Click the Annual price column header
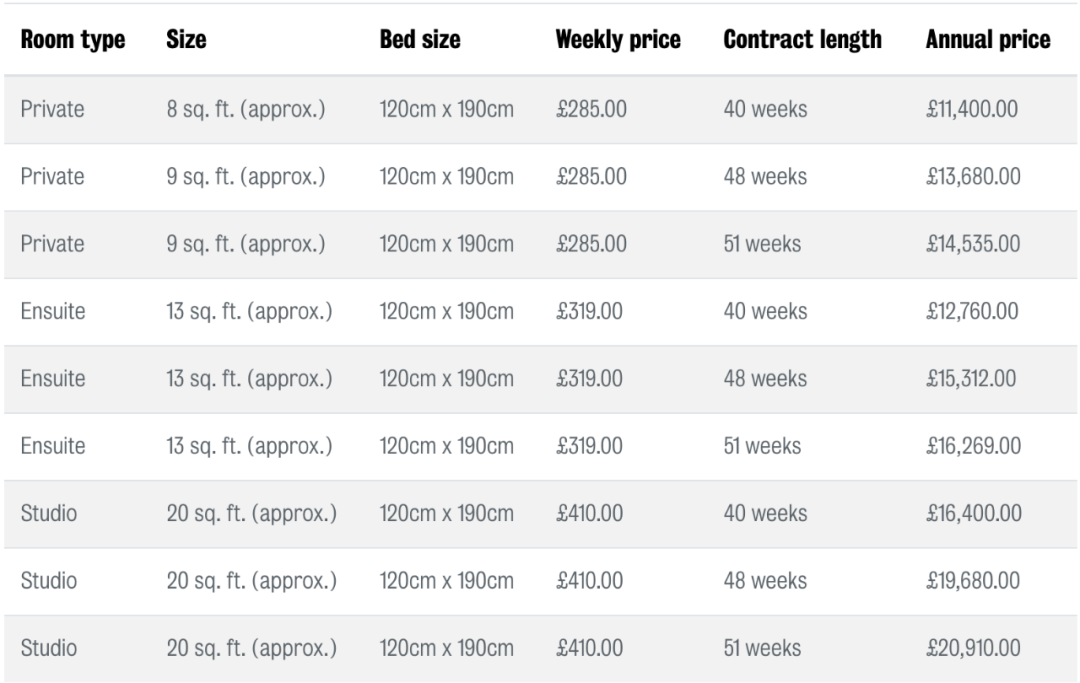Screen dimensions: 1080x683 (988, 41)
